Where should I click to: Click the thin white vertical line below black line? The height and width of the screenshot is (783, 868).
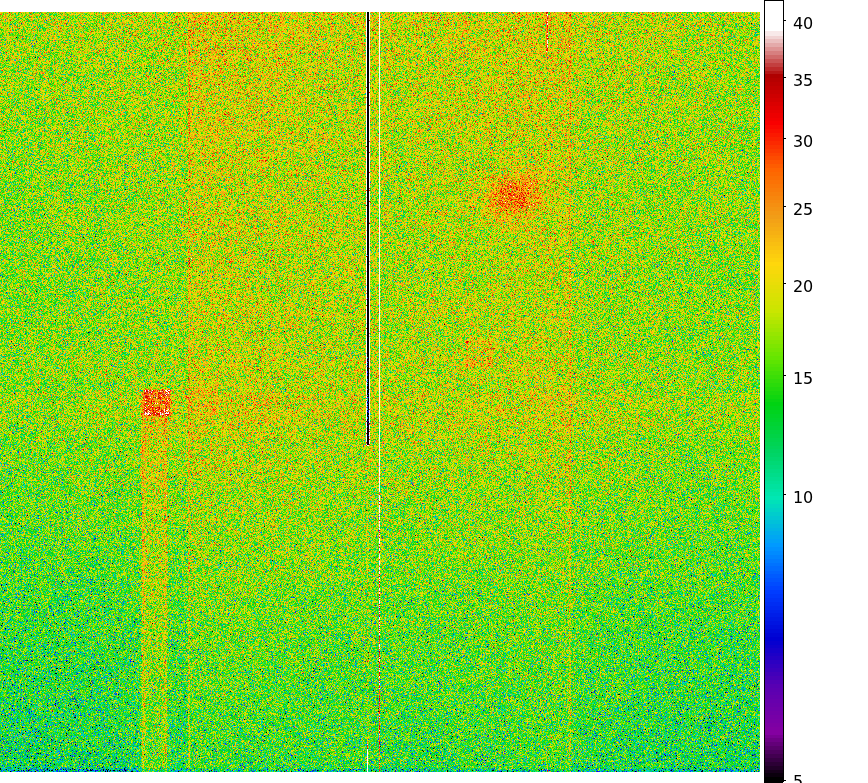point(367,600)
